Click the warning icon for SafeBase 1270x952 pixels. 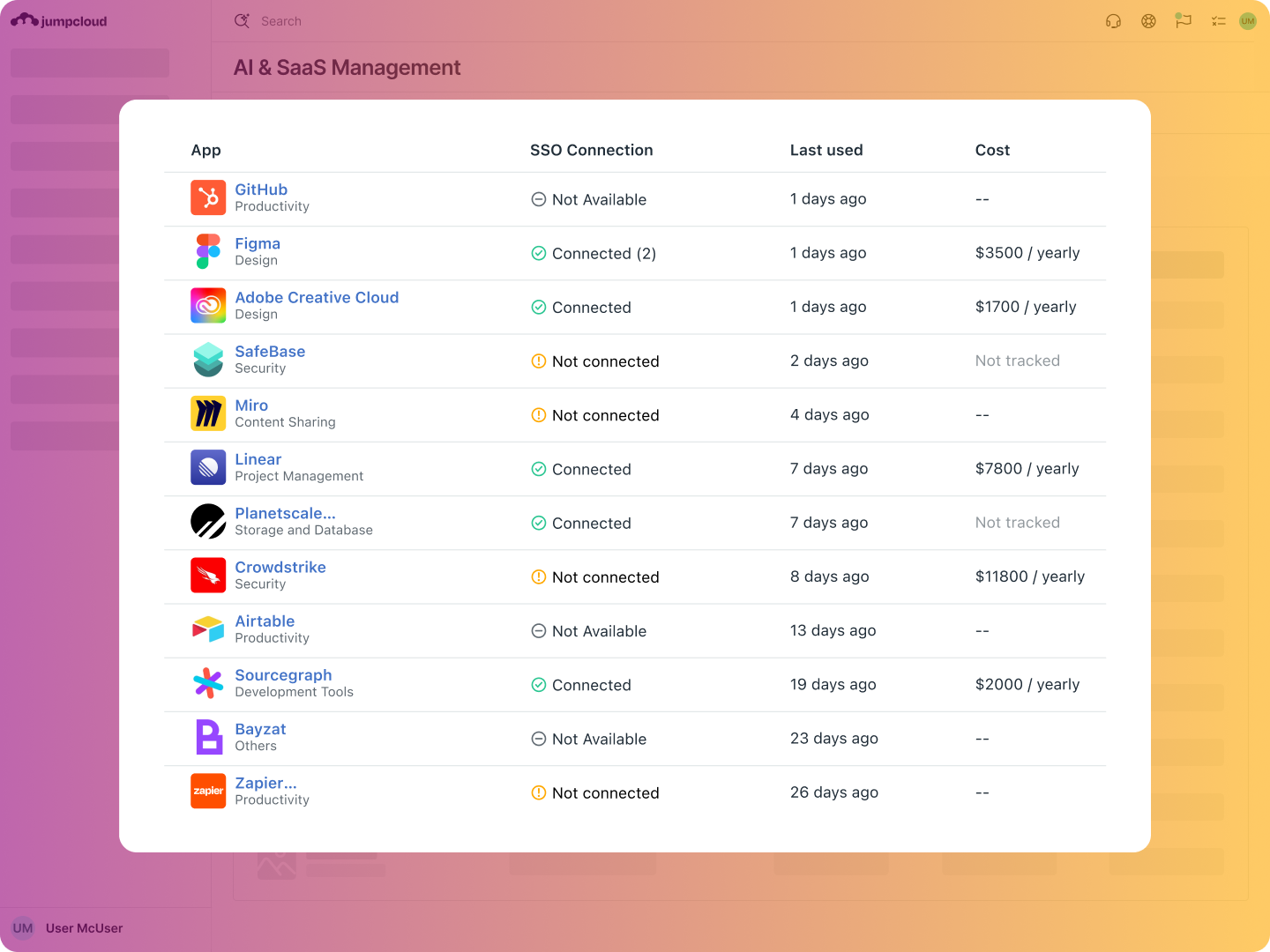click(539, 361)
